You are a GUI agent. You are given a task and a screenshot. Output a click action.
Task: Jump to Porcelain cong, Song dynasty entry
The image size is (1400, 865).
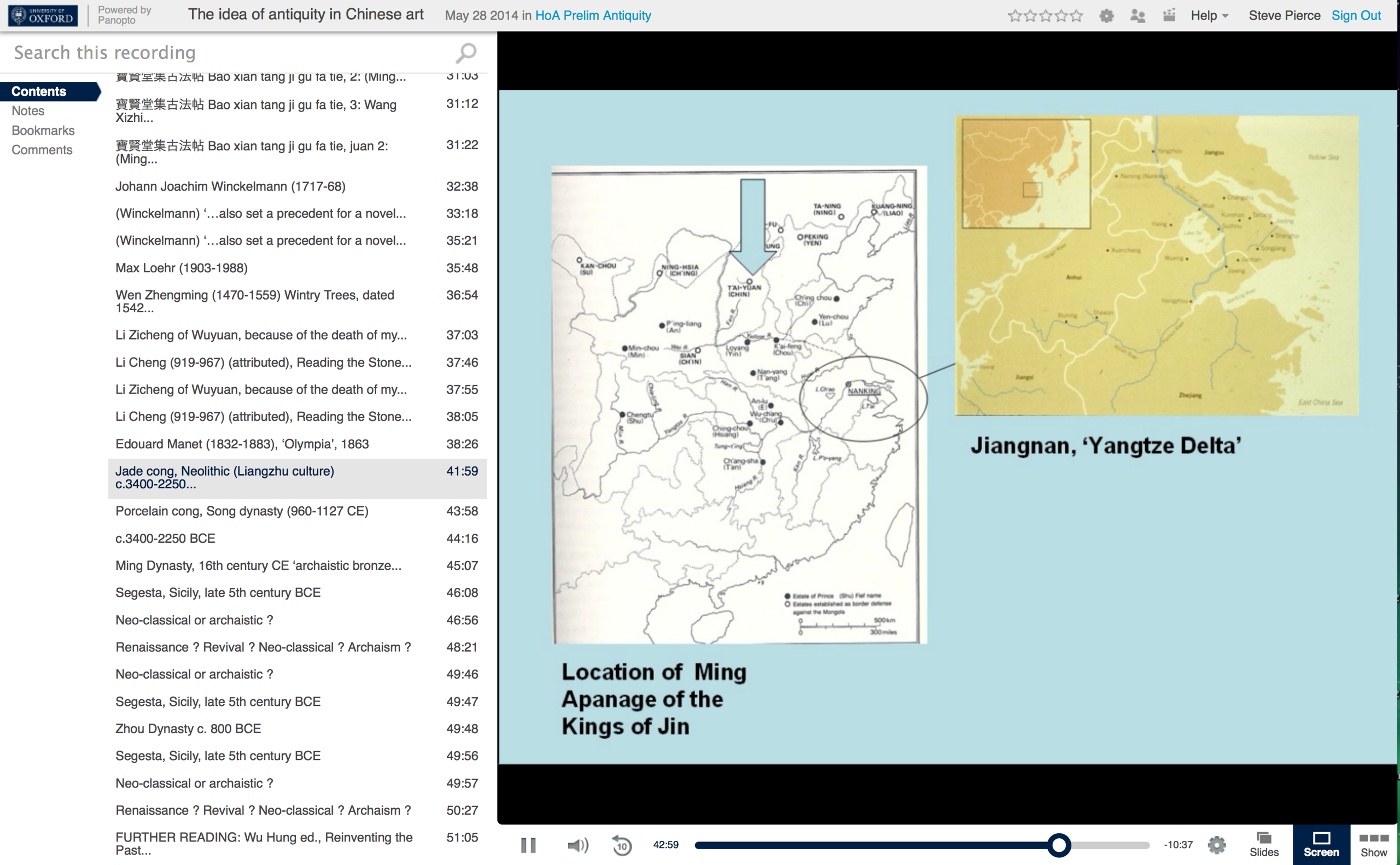(x=242, y=511)
